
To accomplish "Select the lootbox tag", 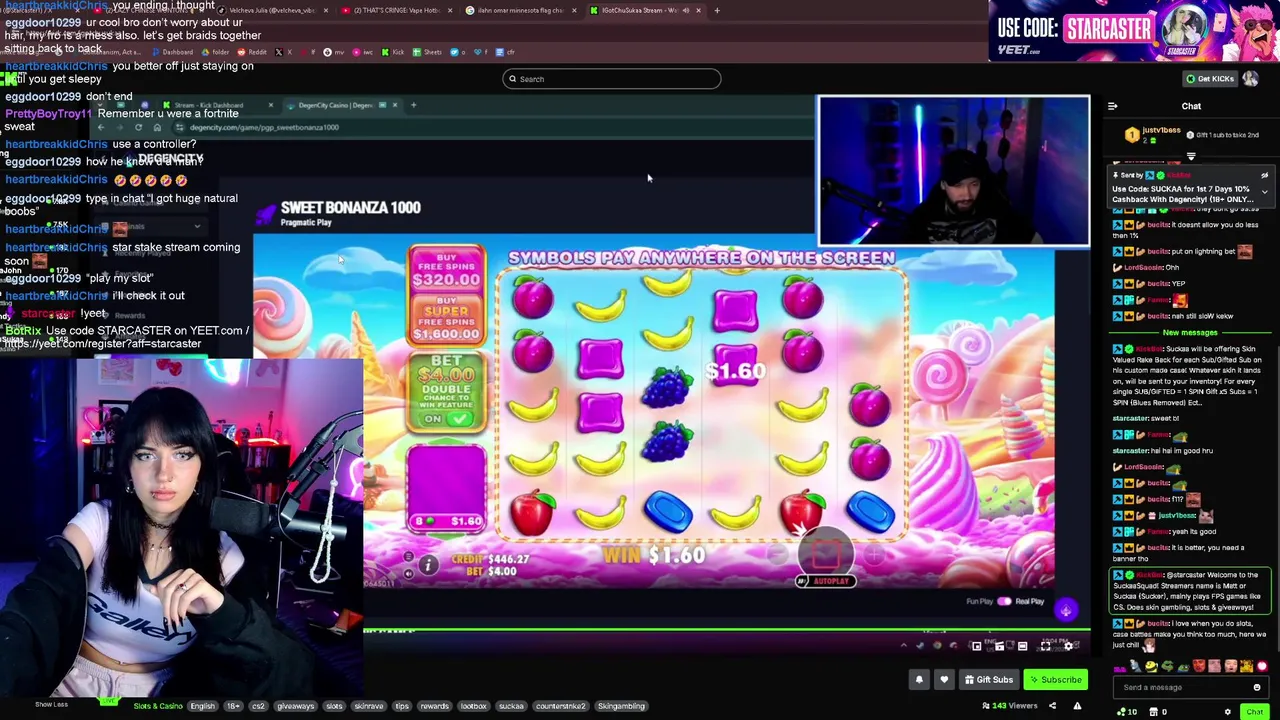I will (x=474, y=706).
